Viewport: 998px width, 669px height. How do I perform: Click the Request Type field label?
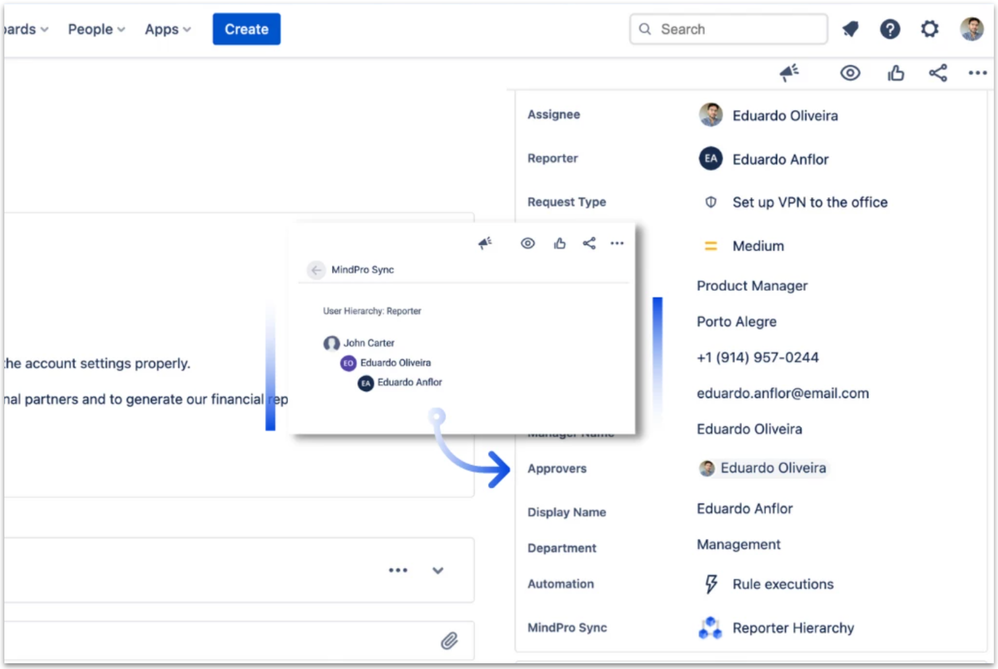(x=566, y=202)
